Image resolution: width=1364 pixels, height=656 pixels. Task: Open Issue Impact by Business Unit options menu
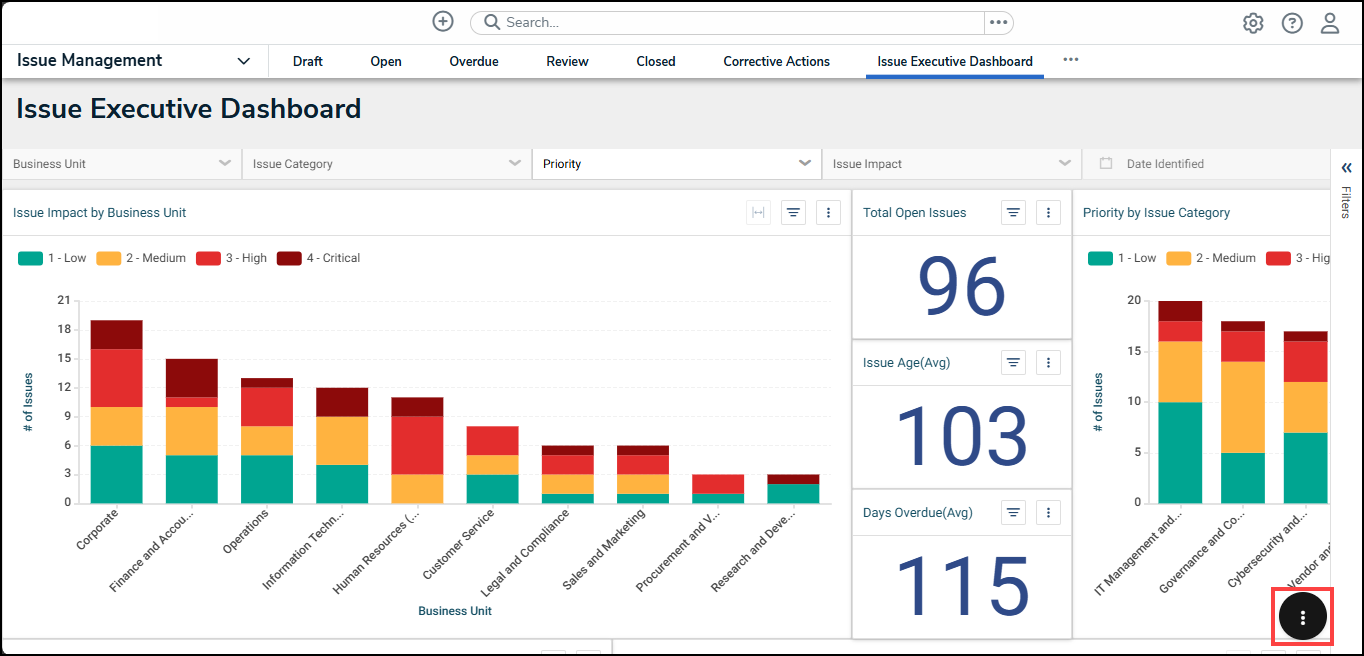coord(828,213)
